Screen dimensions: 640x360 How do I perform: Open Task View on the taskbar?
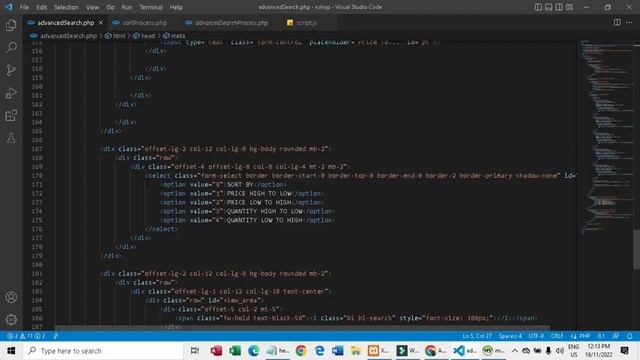195,351
